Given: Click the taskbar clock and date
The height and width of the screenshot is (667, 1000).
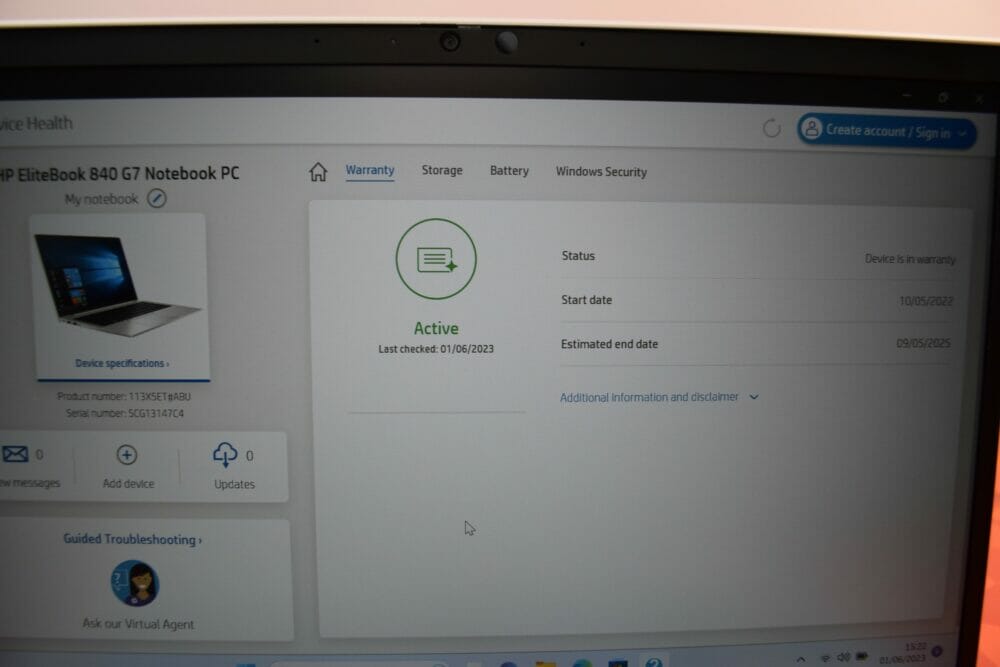Looking at the screenshot, I should [x=902, y=653].
